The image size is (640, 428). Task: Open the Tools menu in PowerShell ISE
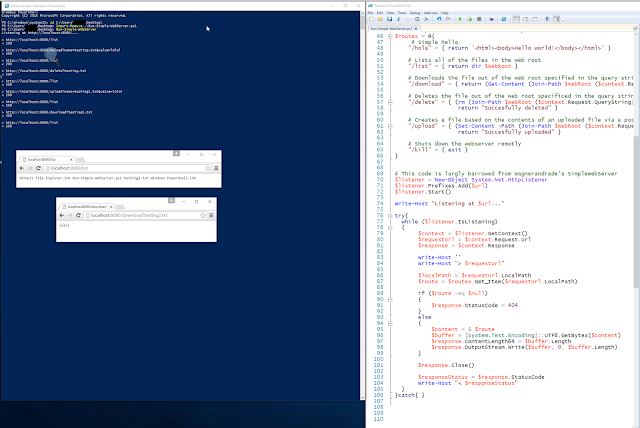point(402,13)
